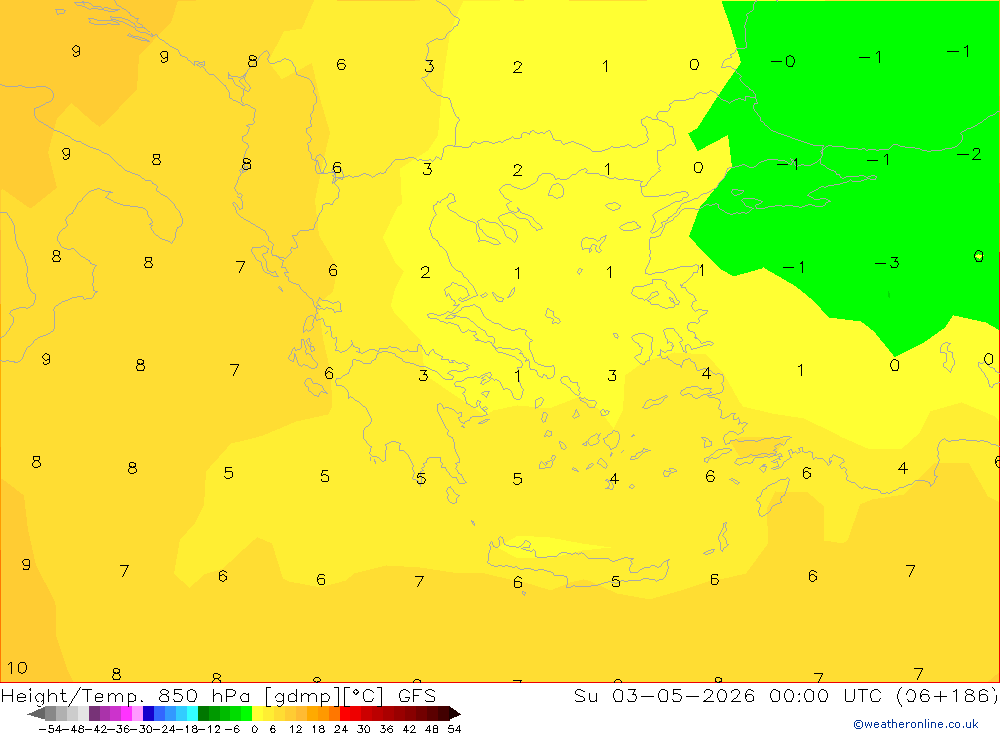The height and width of the screenshot is (733, 1000).
Task: Pick the cyan legend swatch above -18
Action: pos(192,714)
